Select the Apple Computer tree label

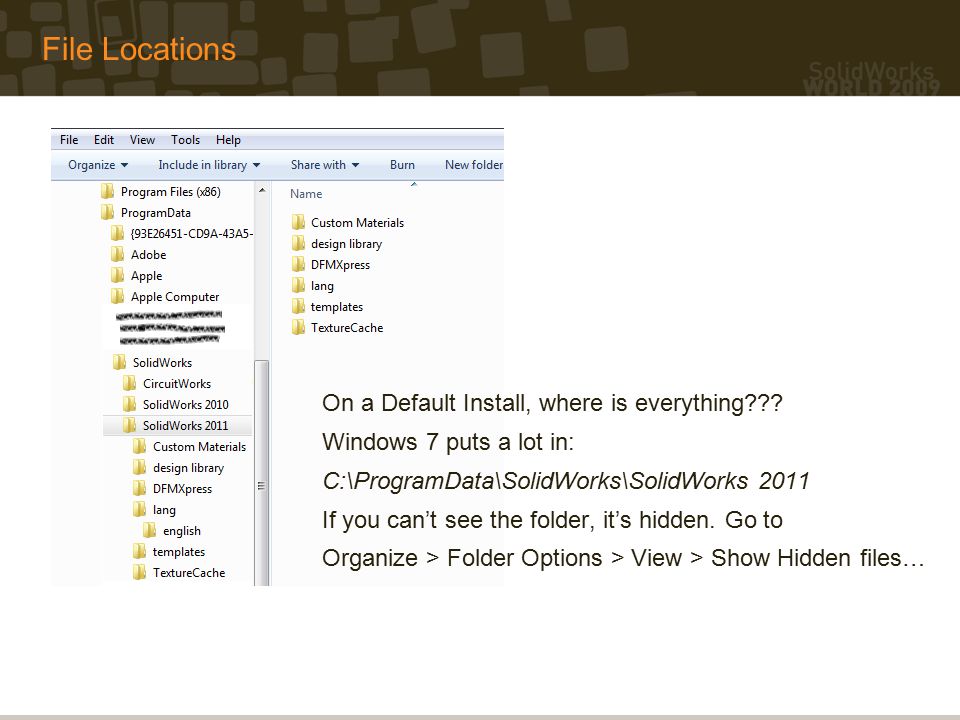click(x=175, y=297)
